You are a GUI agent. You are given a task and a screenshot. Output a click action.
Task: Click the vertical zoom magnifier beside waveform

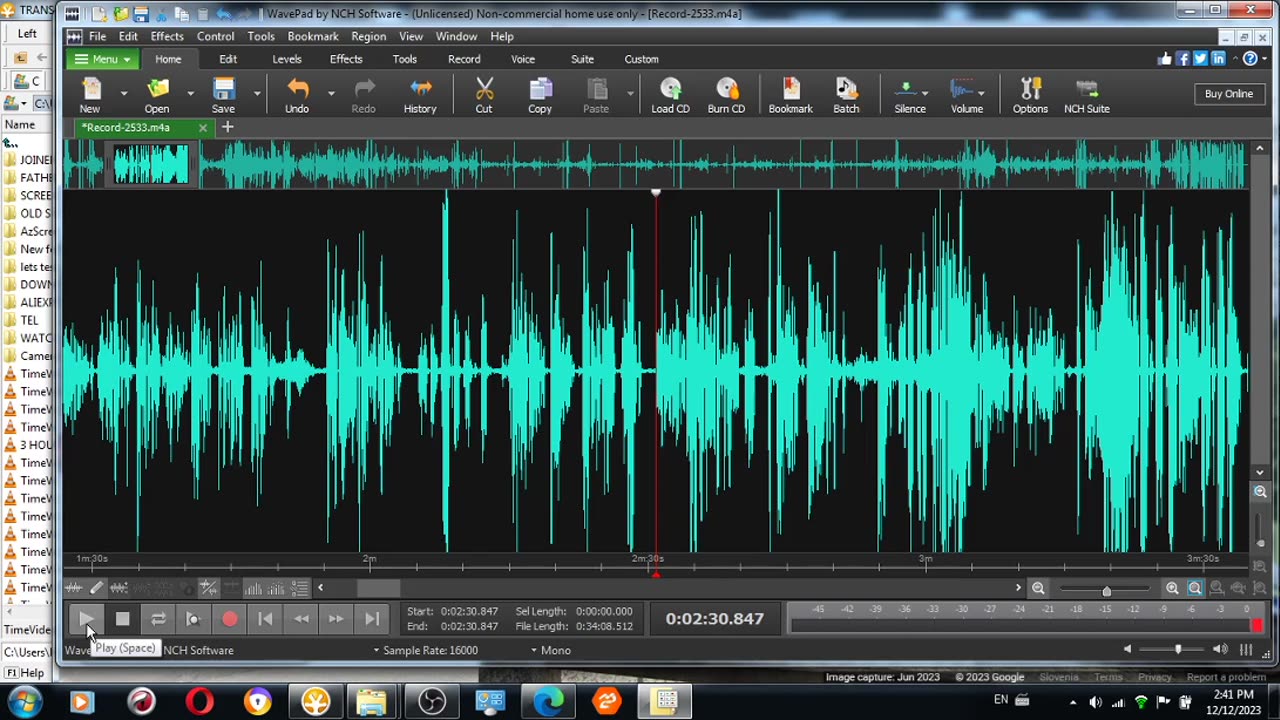click(x=1260, y=492)
